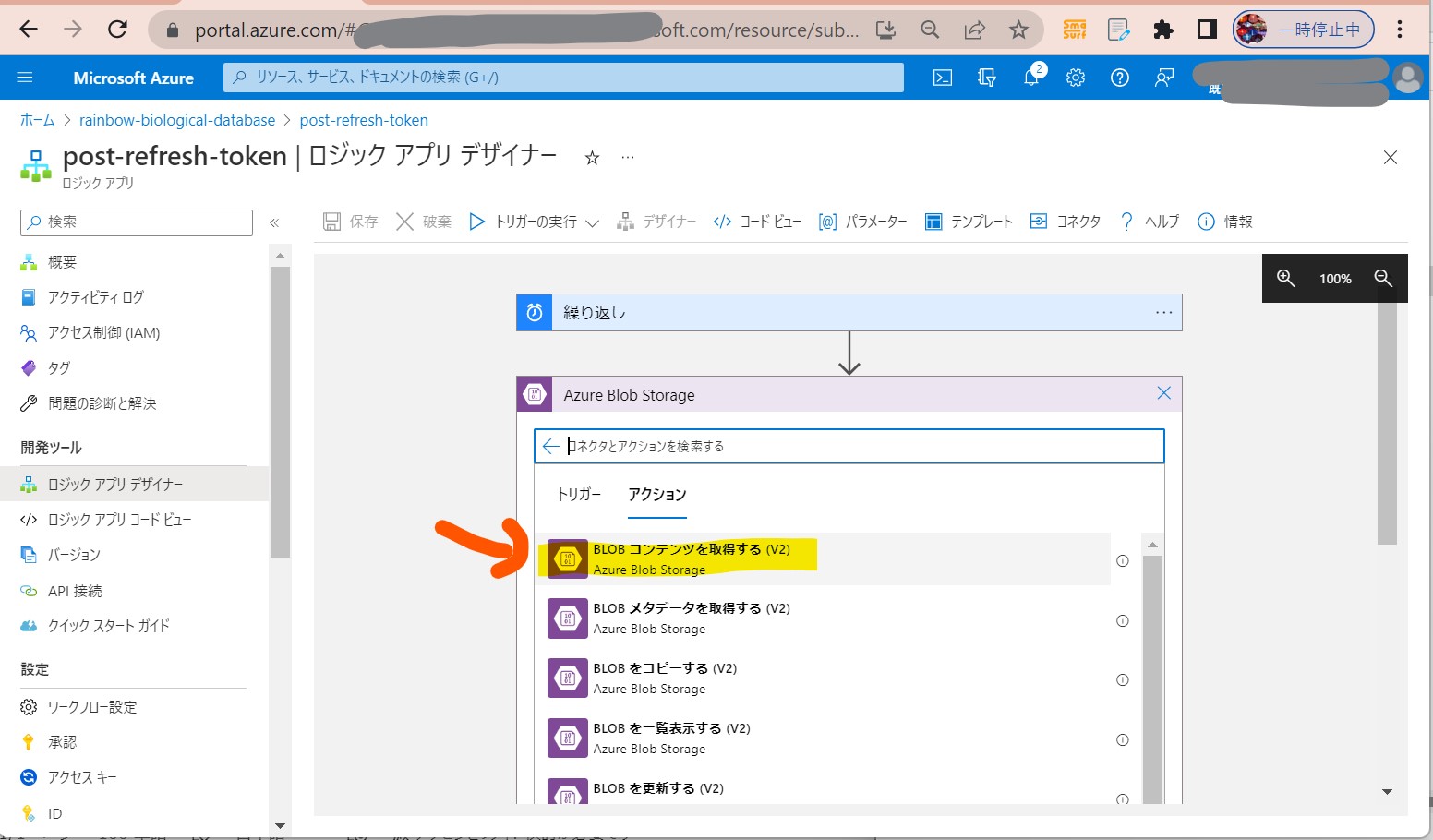1433x840 pixels.
Task: Open ヘルプ from the designer toolbar
Action: [1149, 222]
